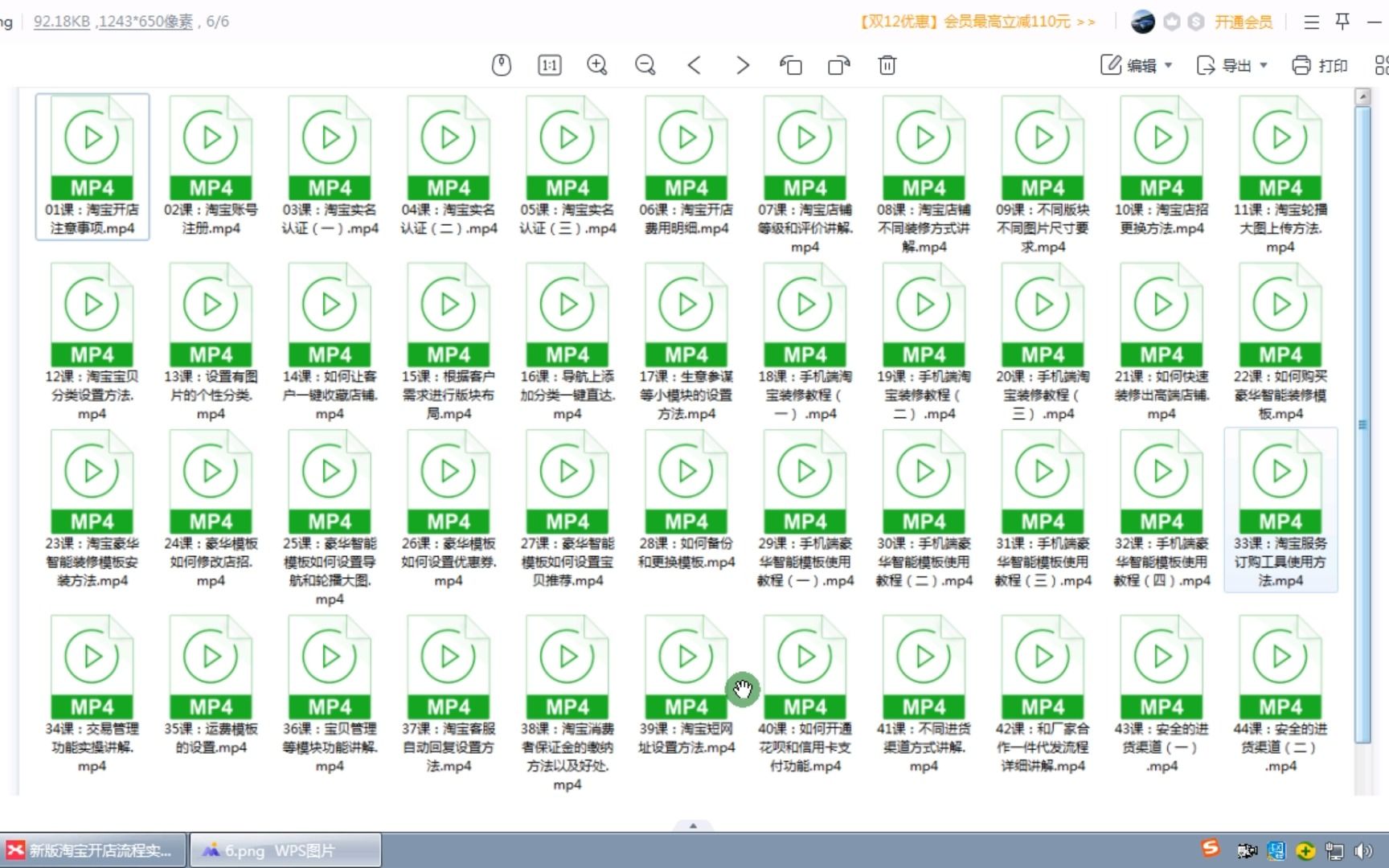The width and height of the screenshot is (1389, 868).
Task: Pin the window on top
Action: coord(1342,22)
